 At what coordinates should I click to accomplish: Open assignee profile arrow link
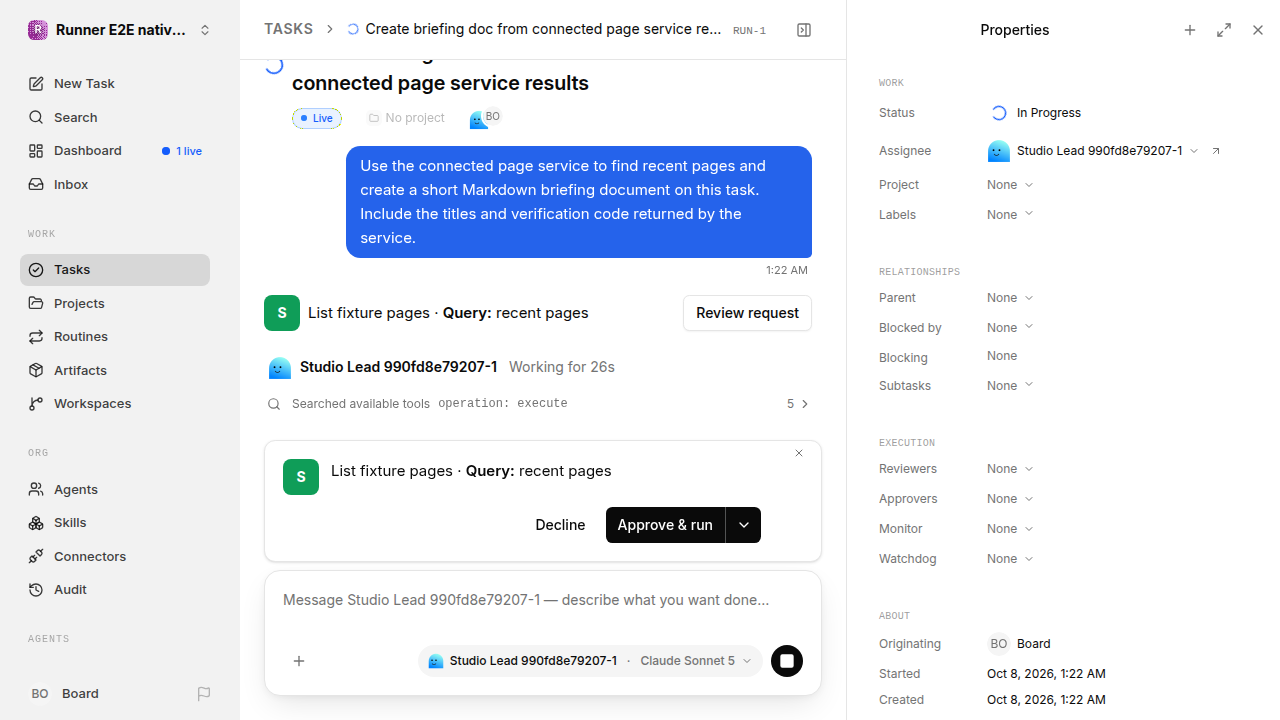coord(1216,151)
